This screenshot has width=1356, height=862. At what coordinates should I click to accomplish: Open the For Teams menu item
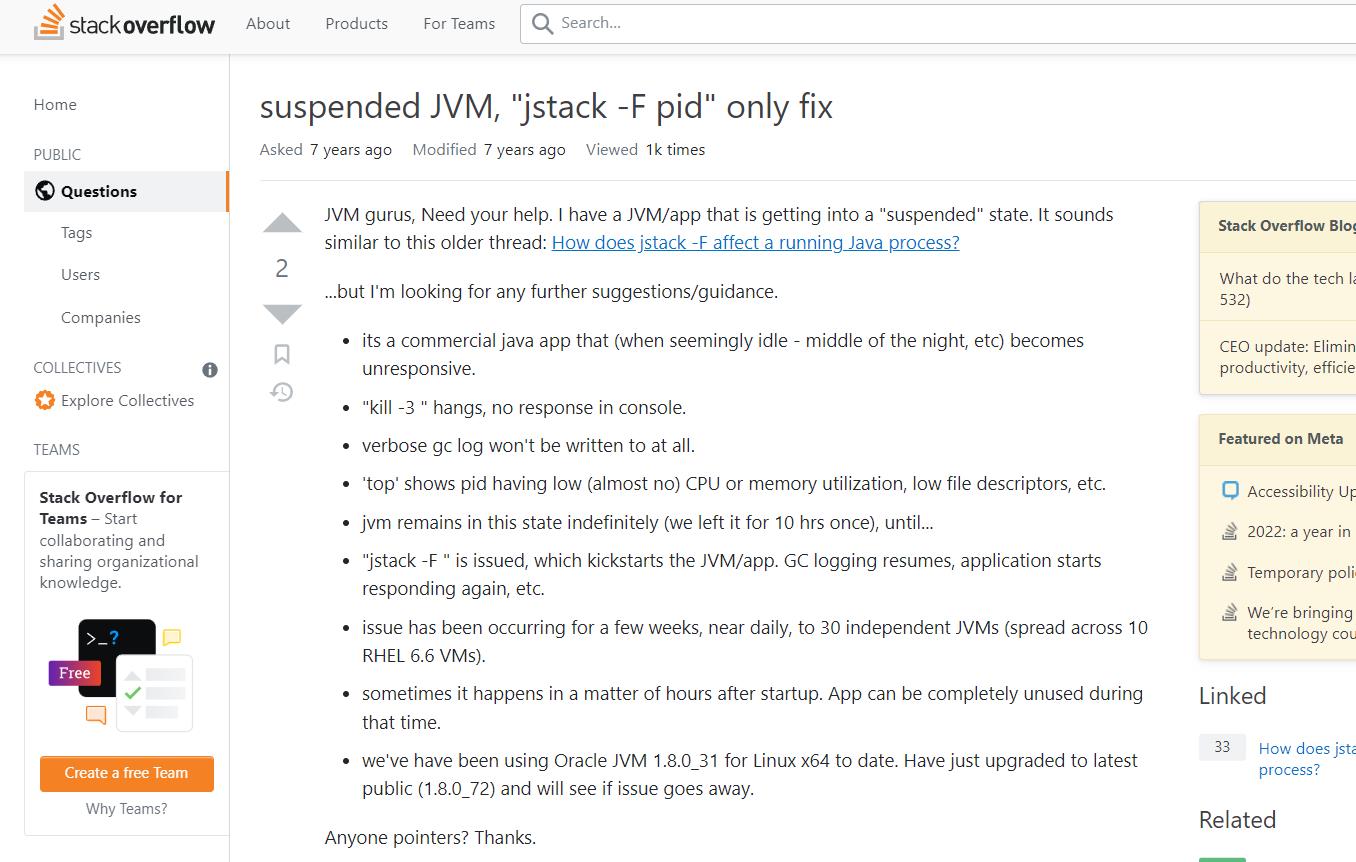[459, 23]
